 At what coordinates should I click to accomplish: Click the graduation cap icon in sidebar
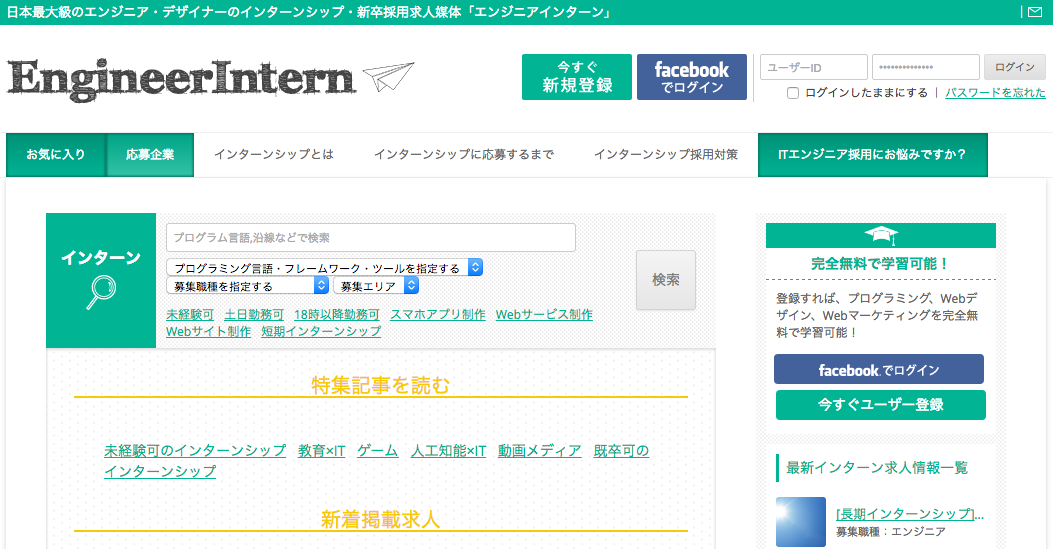tap(880, 235)
